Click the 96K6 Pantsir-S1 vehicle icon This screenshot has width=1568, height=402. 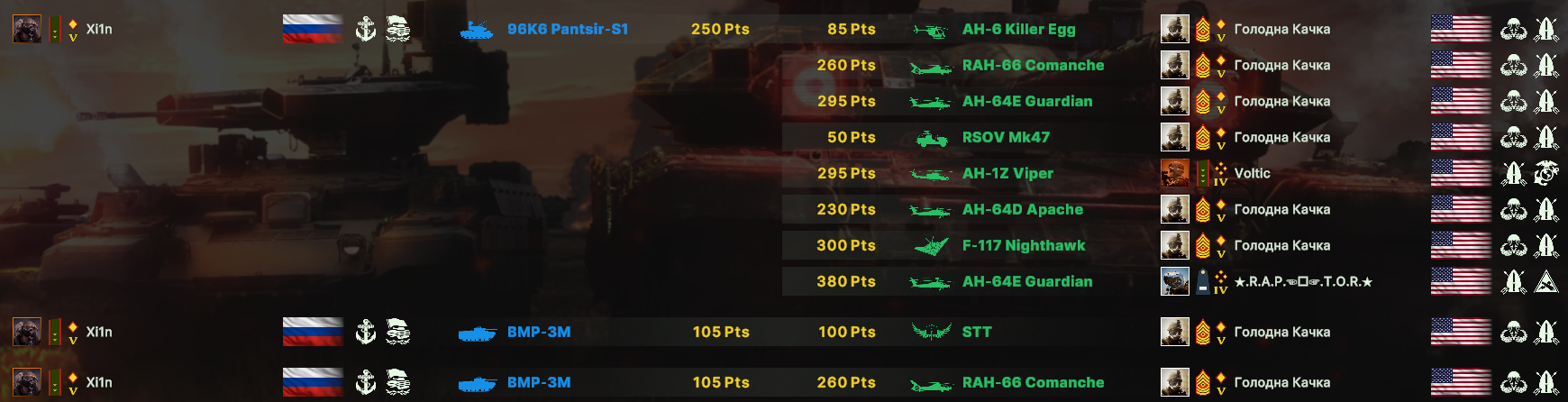point(477,30)
